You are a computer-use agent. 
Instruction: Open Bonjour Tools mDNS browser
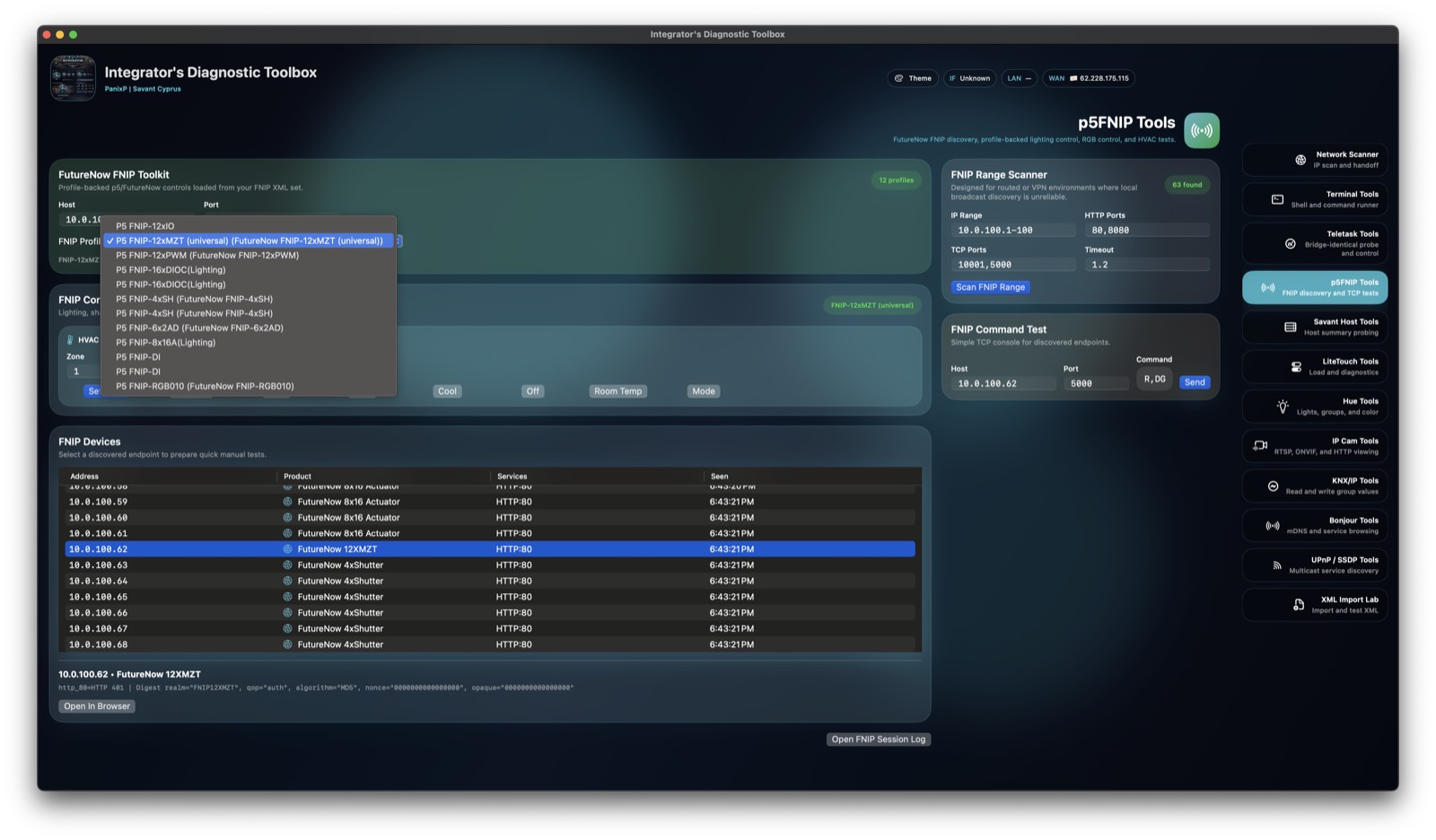[1314, 525]
